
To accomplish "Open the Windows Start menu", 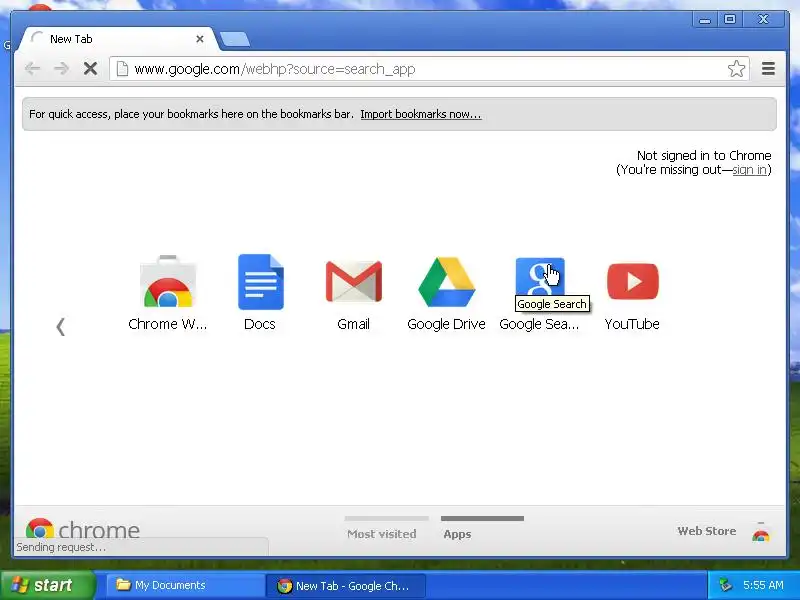I will [x=48, y=585].
